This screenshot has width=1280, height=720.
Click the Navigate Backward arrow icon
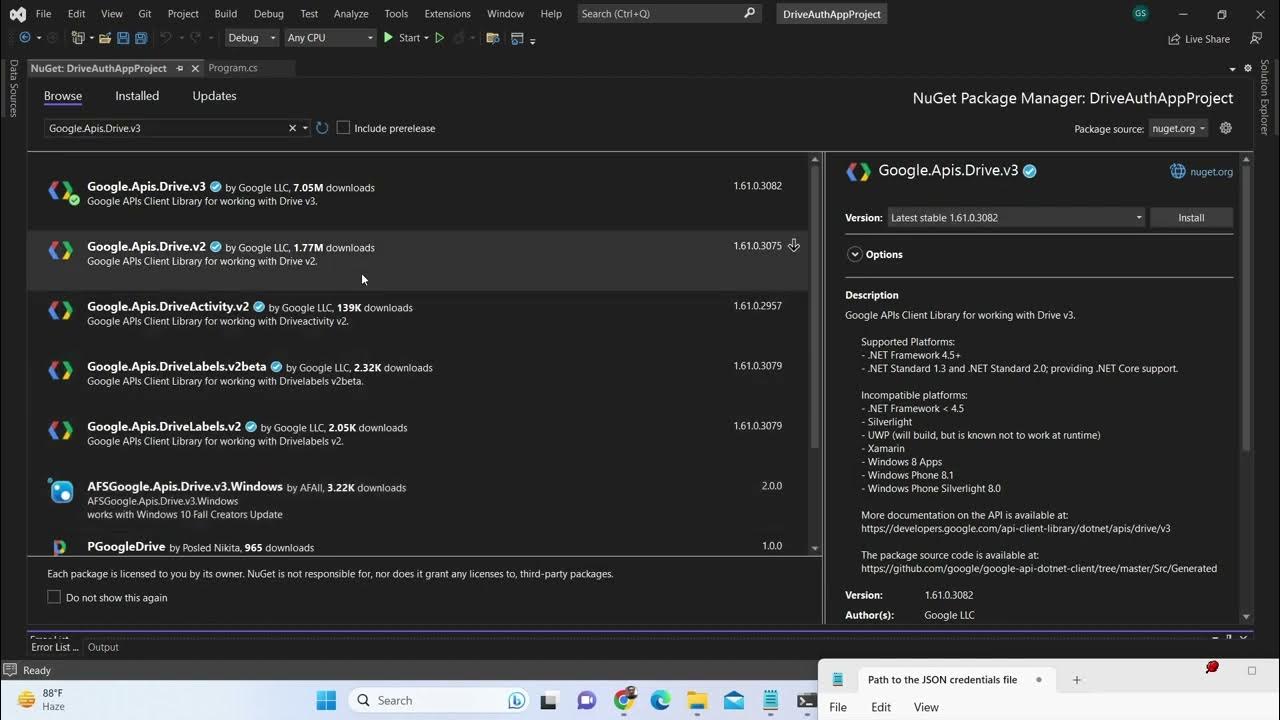point(25,38)
